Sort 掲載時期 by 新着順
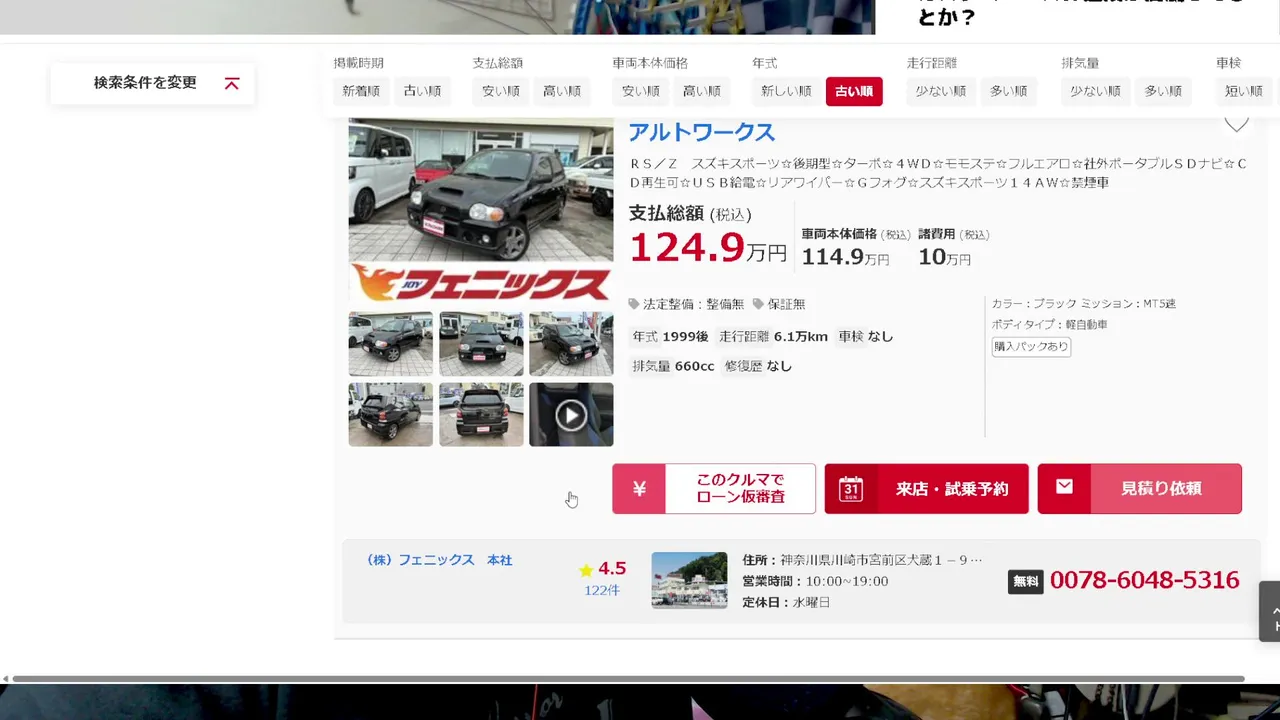Image resolution: width=1280 pixels, height=720 pixels. click(x=361, y=91)
